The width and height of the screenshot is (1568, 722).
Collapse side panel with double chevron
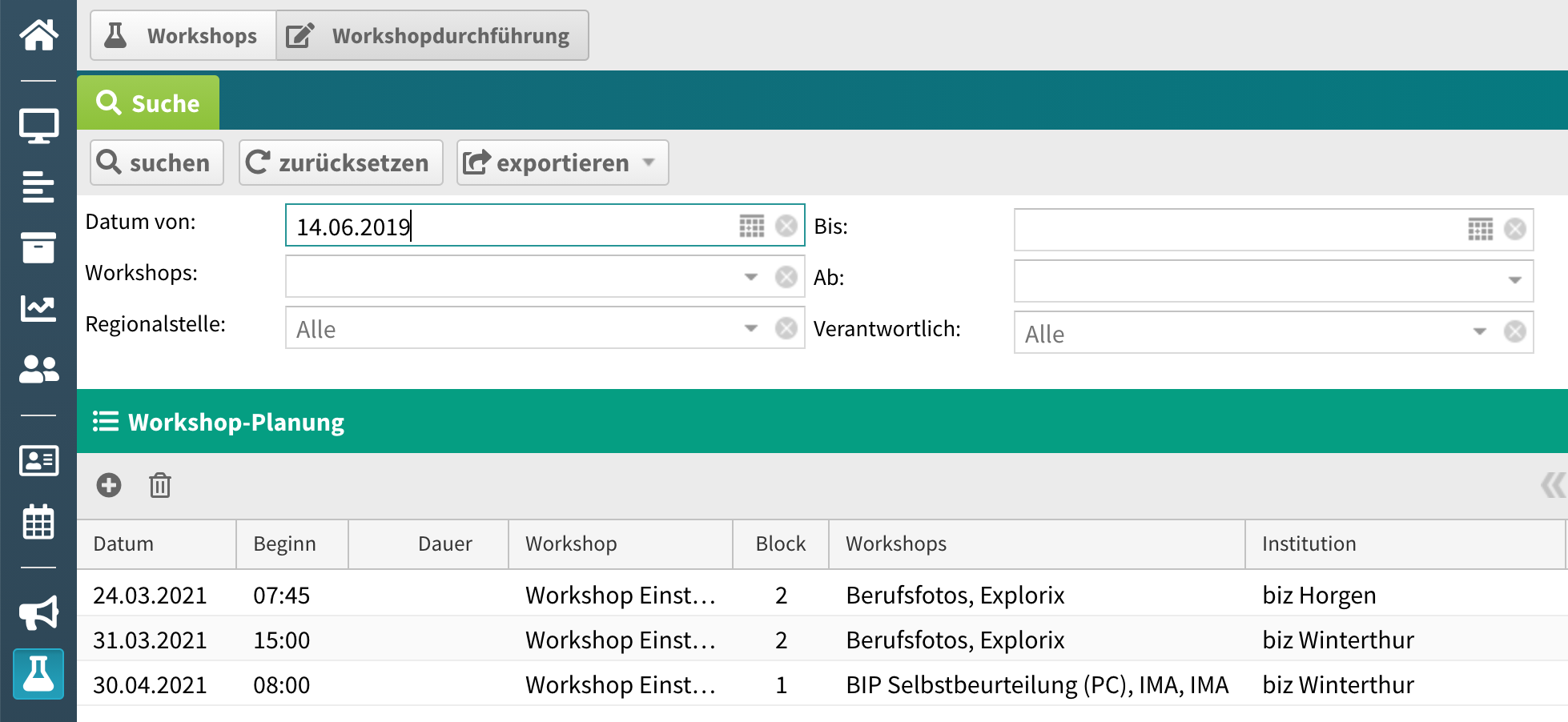pyautogui.click(x=1553, y=485)
